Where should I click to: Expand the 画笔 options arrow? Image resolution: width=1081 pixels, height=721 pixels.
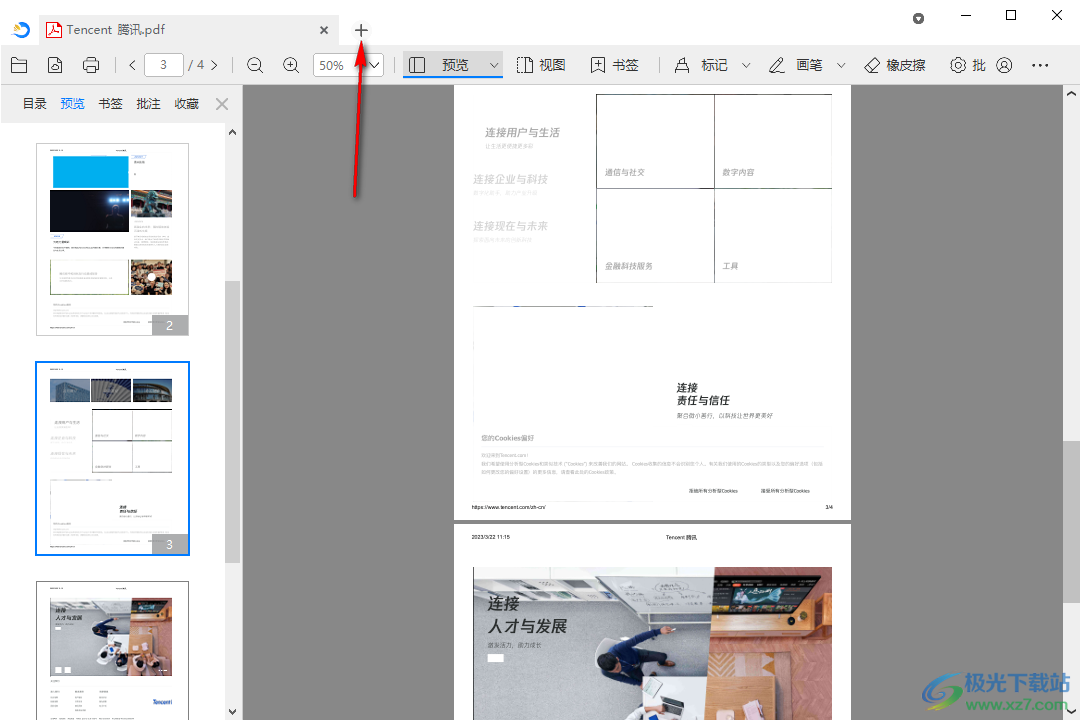point(841,65)
